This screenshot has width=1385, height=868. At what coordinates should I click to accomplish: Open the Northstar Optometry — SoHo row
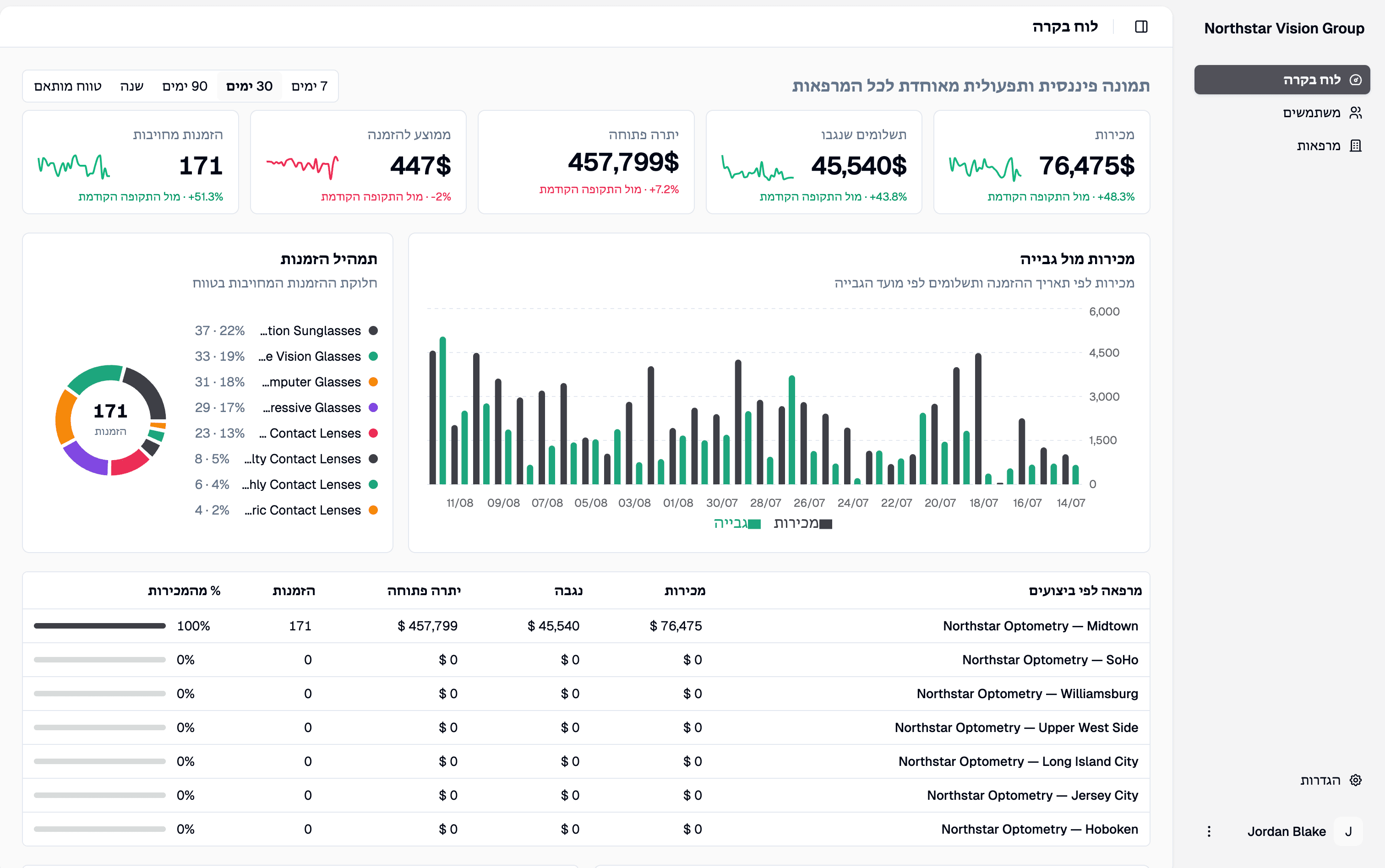[x=586, y=660]
